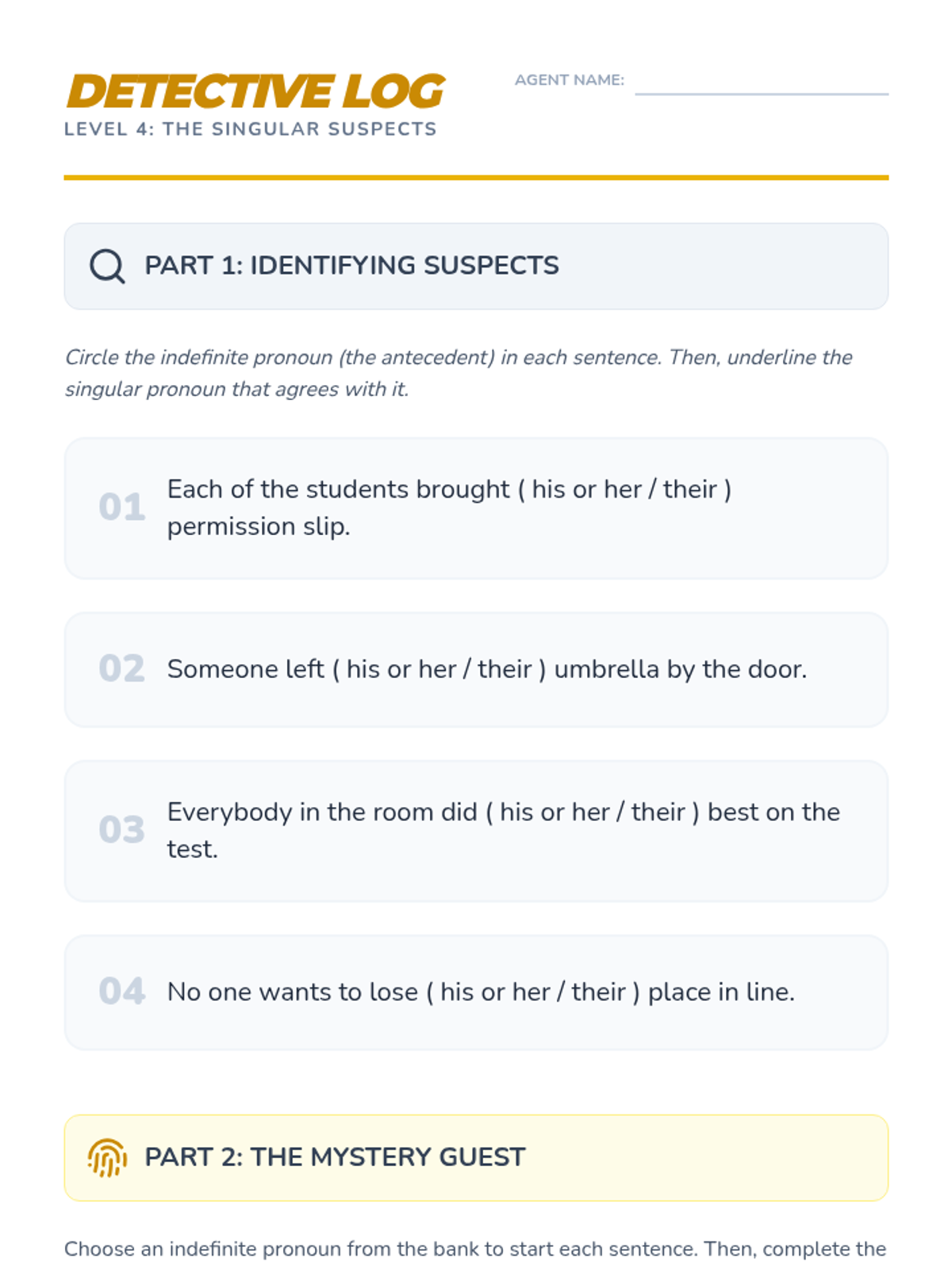Click the magnifying glass icon
952x1270 pixels.
pos(107,266)
